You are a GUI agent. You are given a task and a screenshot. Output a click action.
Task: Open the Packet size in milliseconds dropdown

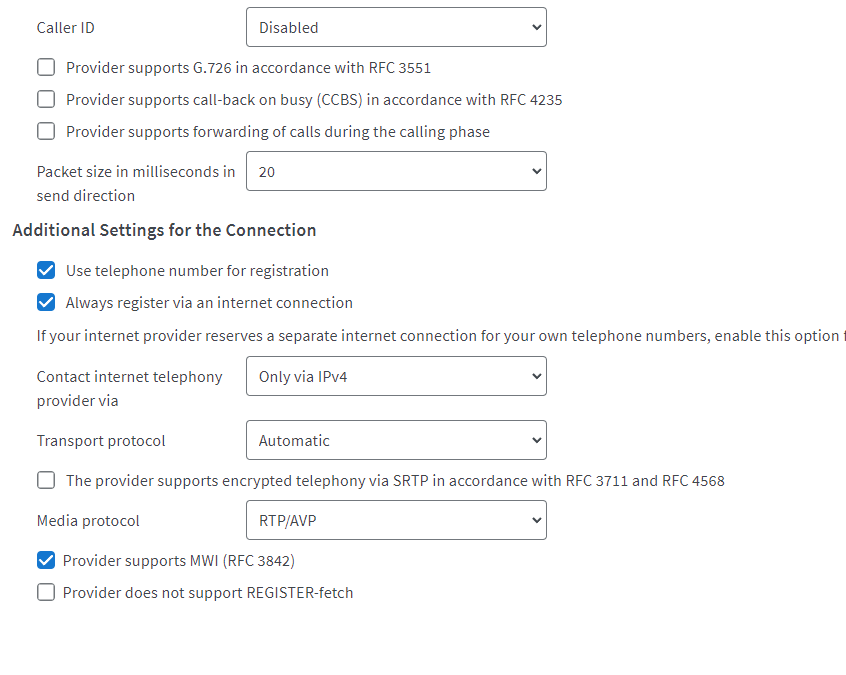(395, 172)
